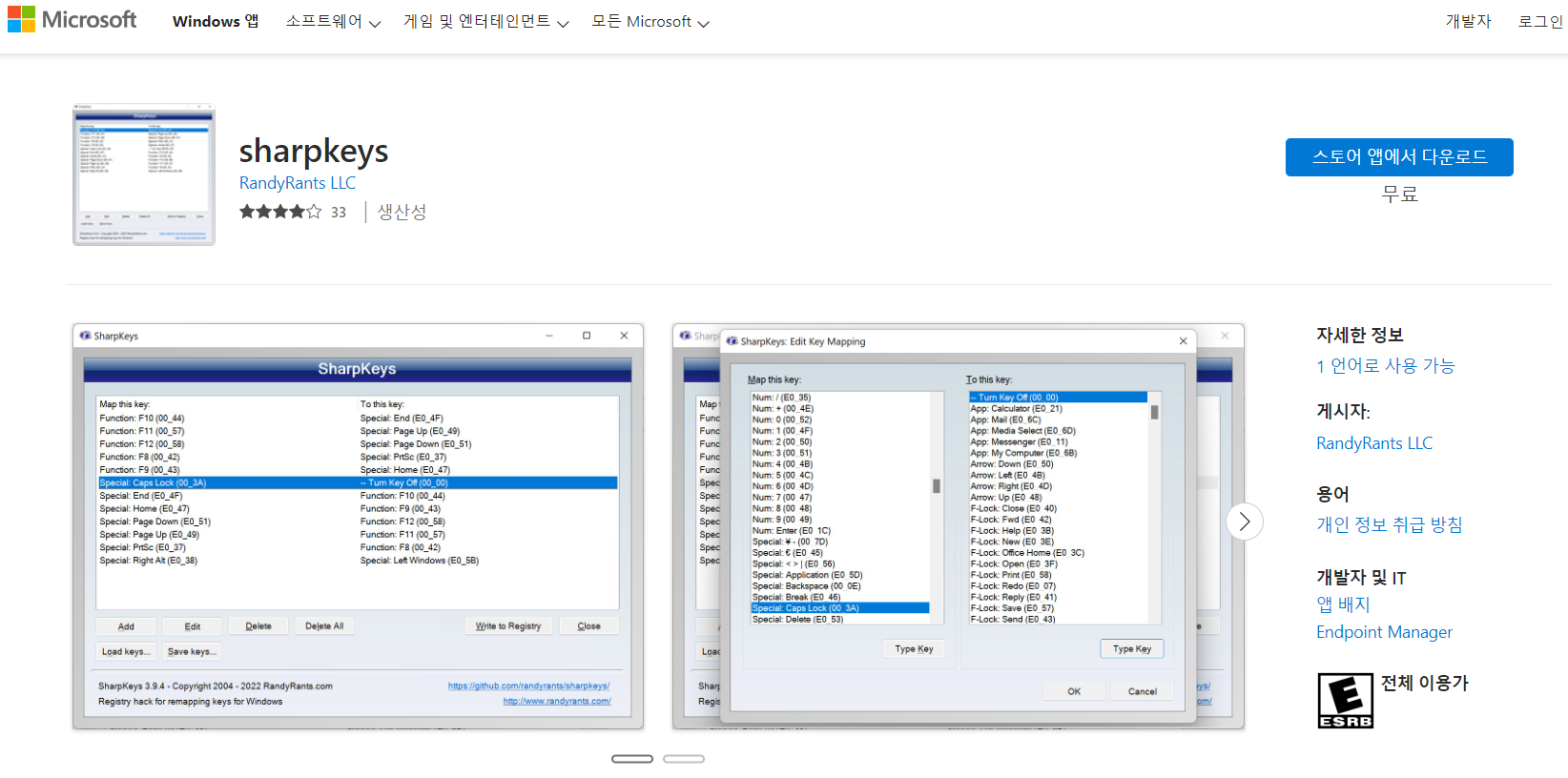Image resolution: width=1568 pixels, height=778 pixels.
Task: Click the Microsoft logo
Action: click(72, 20)
